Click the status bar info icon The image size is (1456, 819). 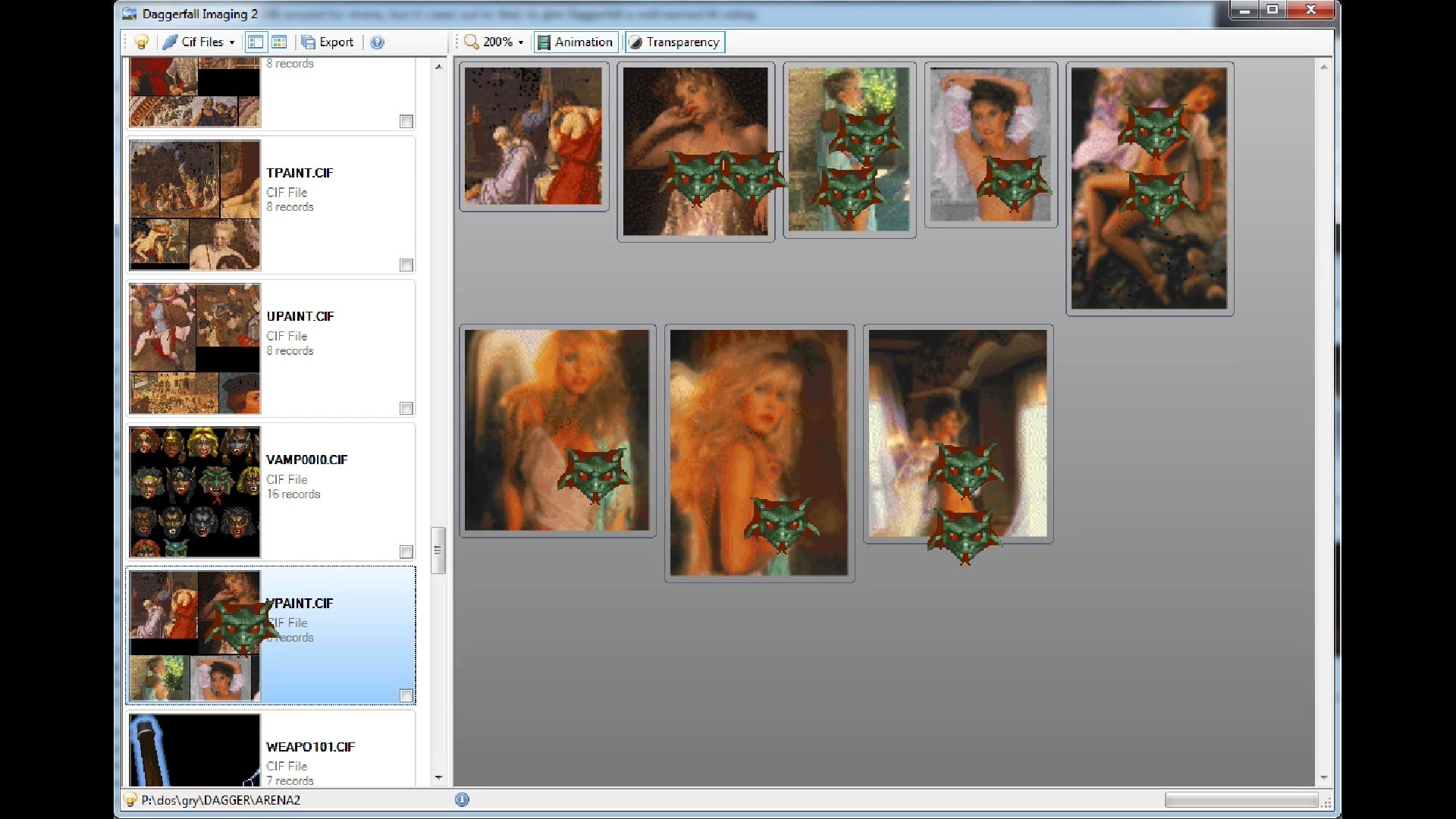(x=462, y=800)
